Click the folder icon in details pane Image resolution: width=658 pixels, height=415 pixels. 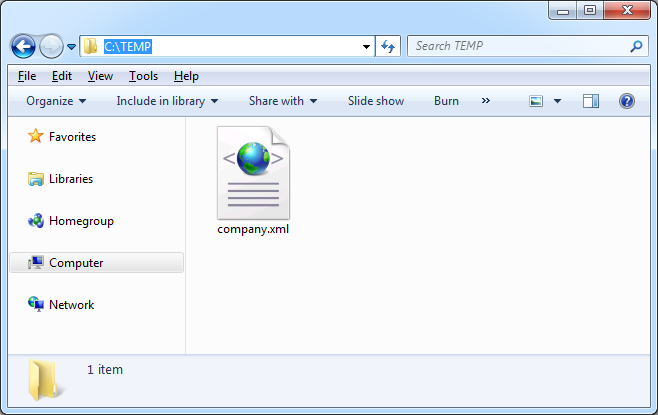pos(45,380)
